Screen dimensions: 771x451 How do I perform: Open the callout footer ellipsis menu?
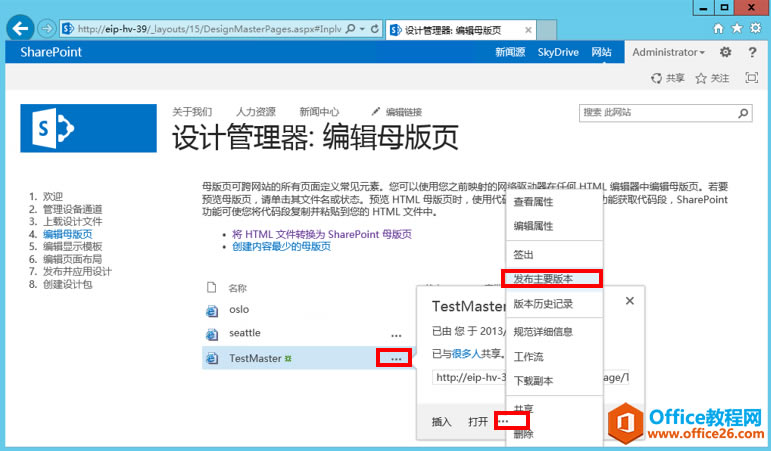(504, 421)
